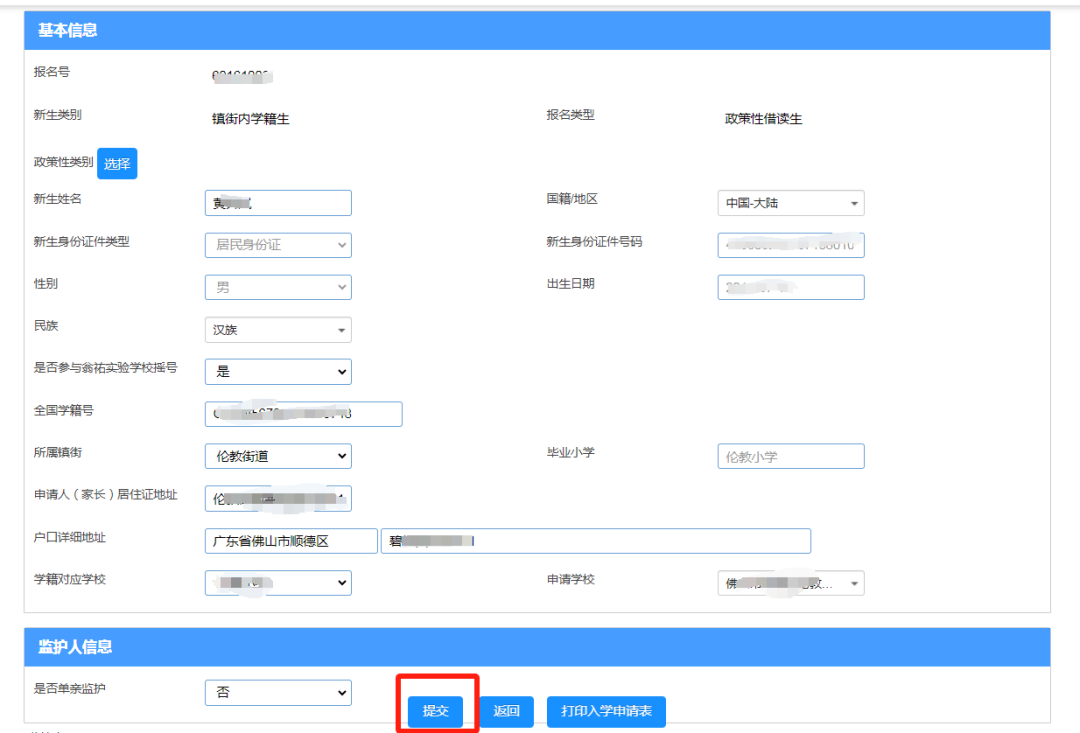The width and height of the screenshot is (1080, 733).
Task: Open the 申请学校 dropdown
Action: point(791,583)
